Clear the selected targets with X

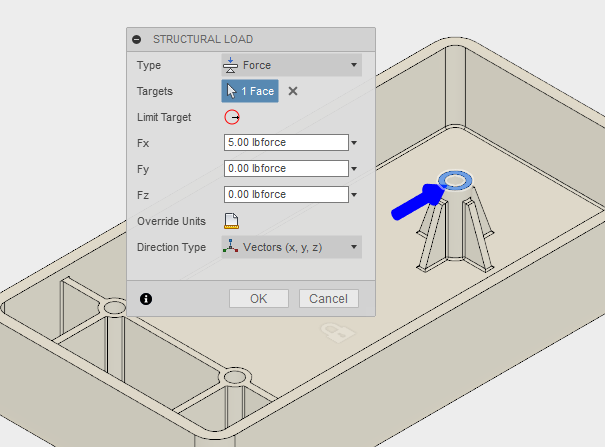point(293,91)
